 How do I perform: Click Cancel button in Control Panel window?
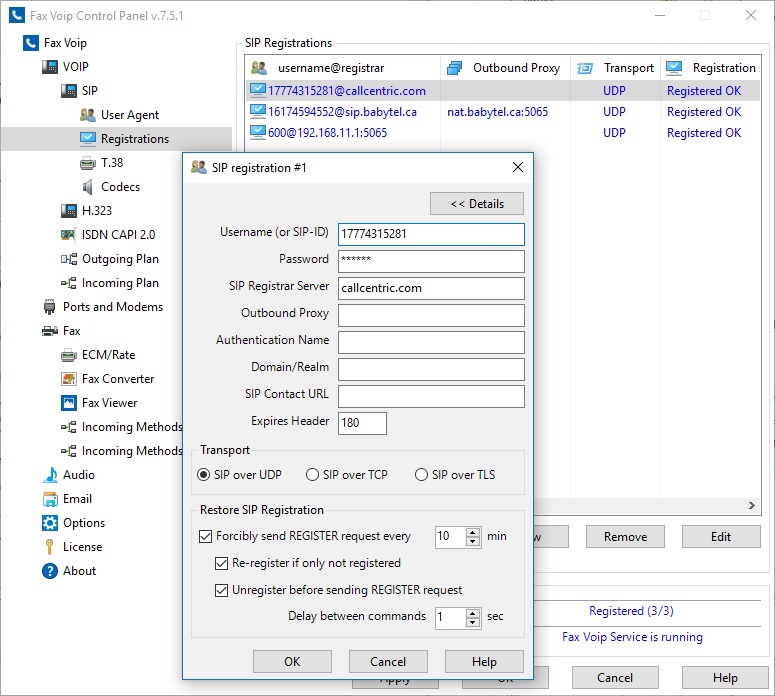(x=615, y=678)
